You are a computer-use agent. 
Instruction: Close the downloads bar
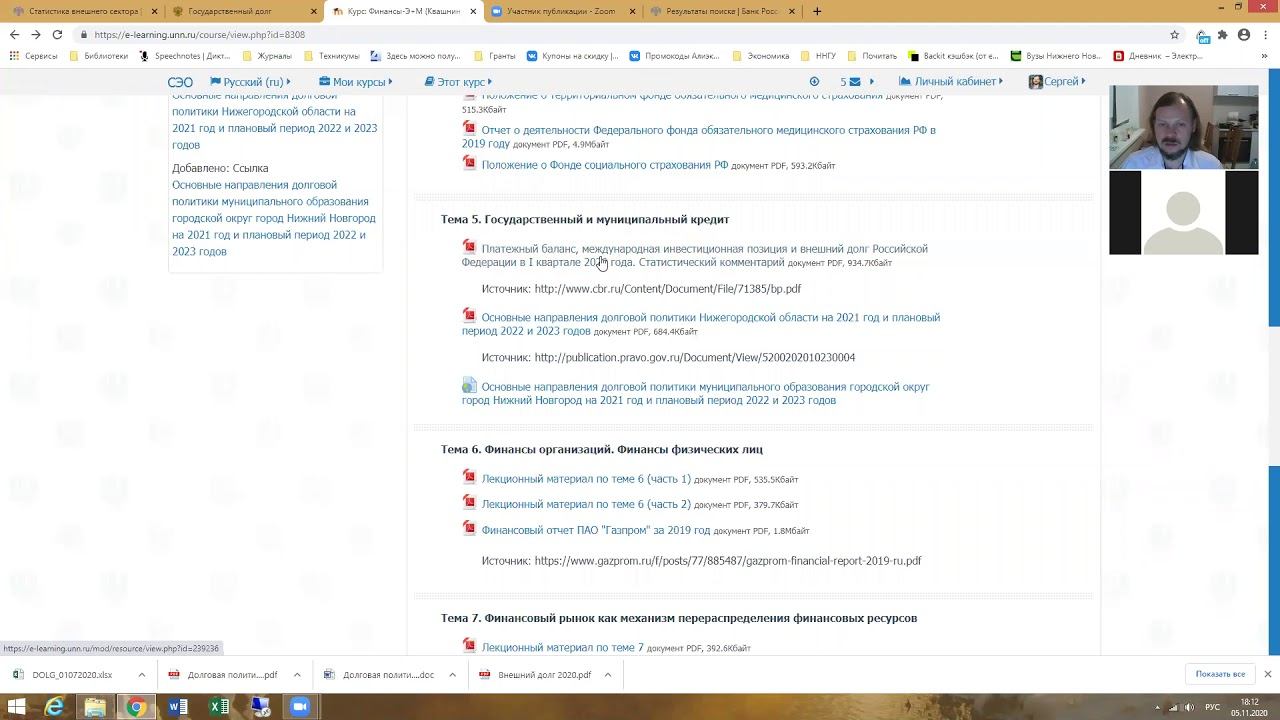coord(1267,674)
